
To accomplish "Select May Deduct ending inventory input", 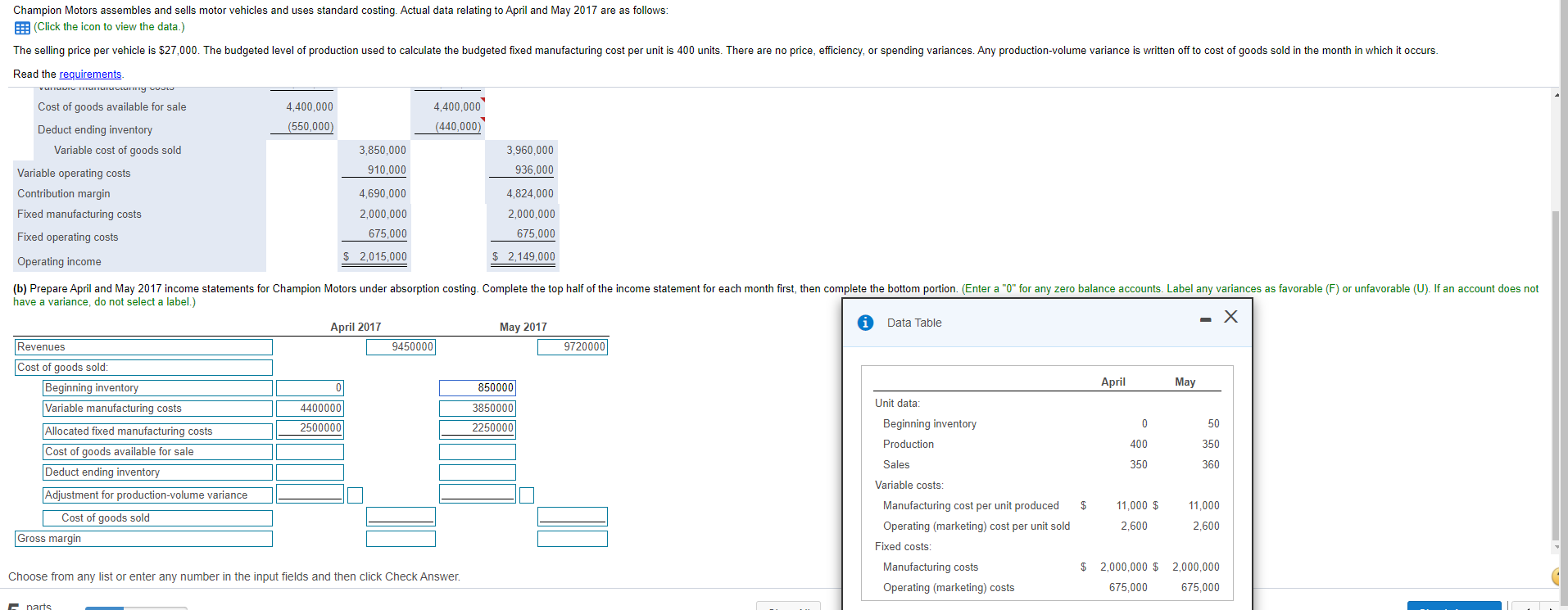I will 478,472.
